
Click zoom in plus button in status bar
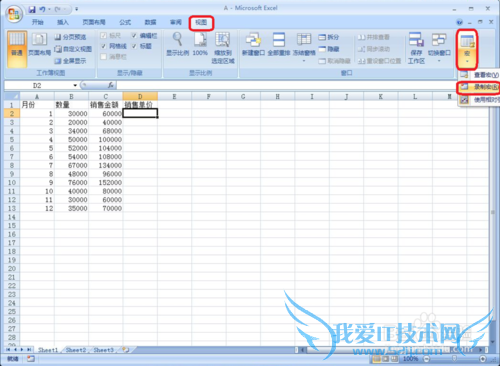tap(482, 359)
